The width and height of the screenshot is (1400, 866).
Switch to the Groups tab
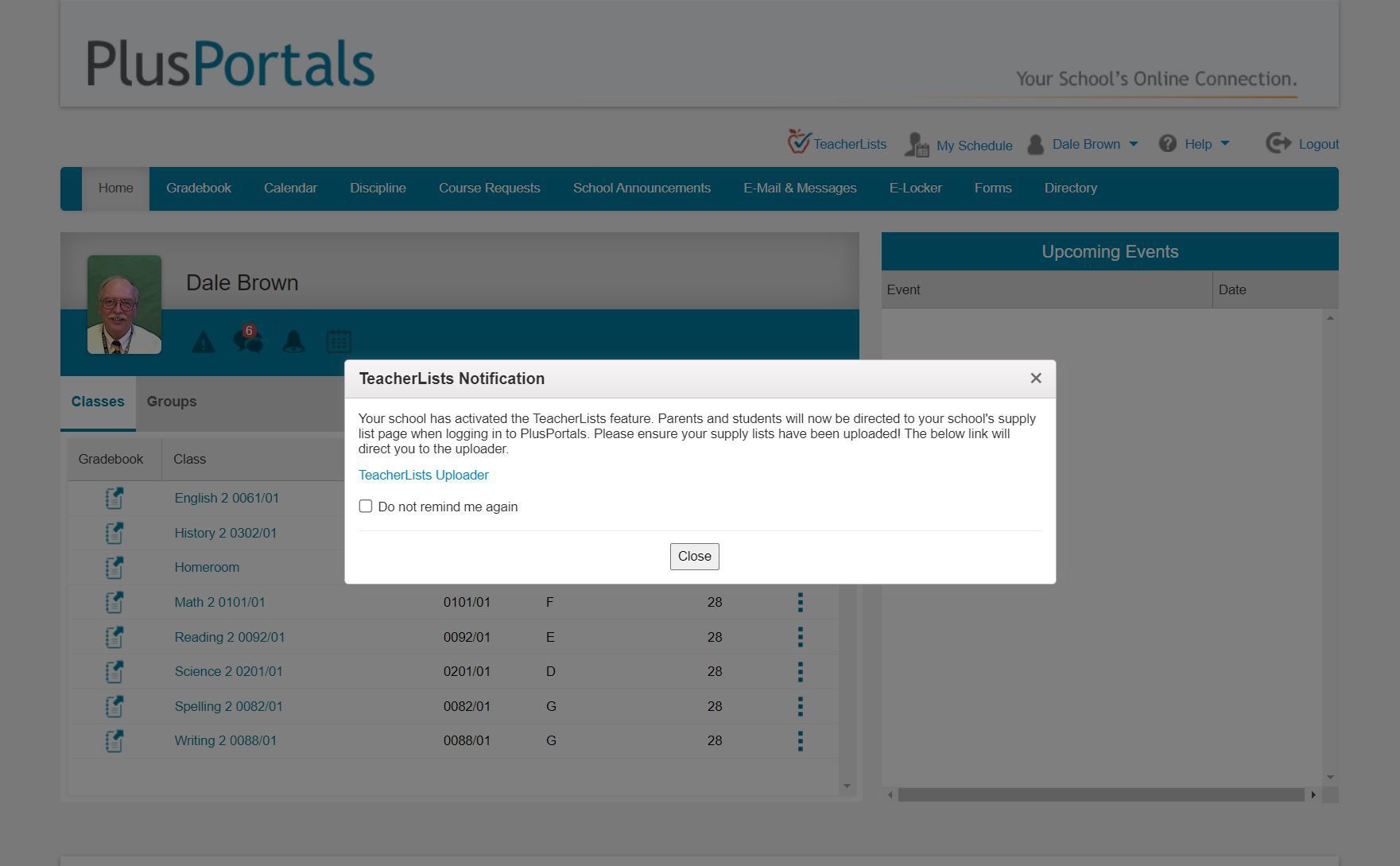pyautogui.click(x=172, y=402)
